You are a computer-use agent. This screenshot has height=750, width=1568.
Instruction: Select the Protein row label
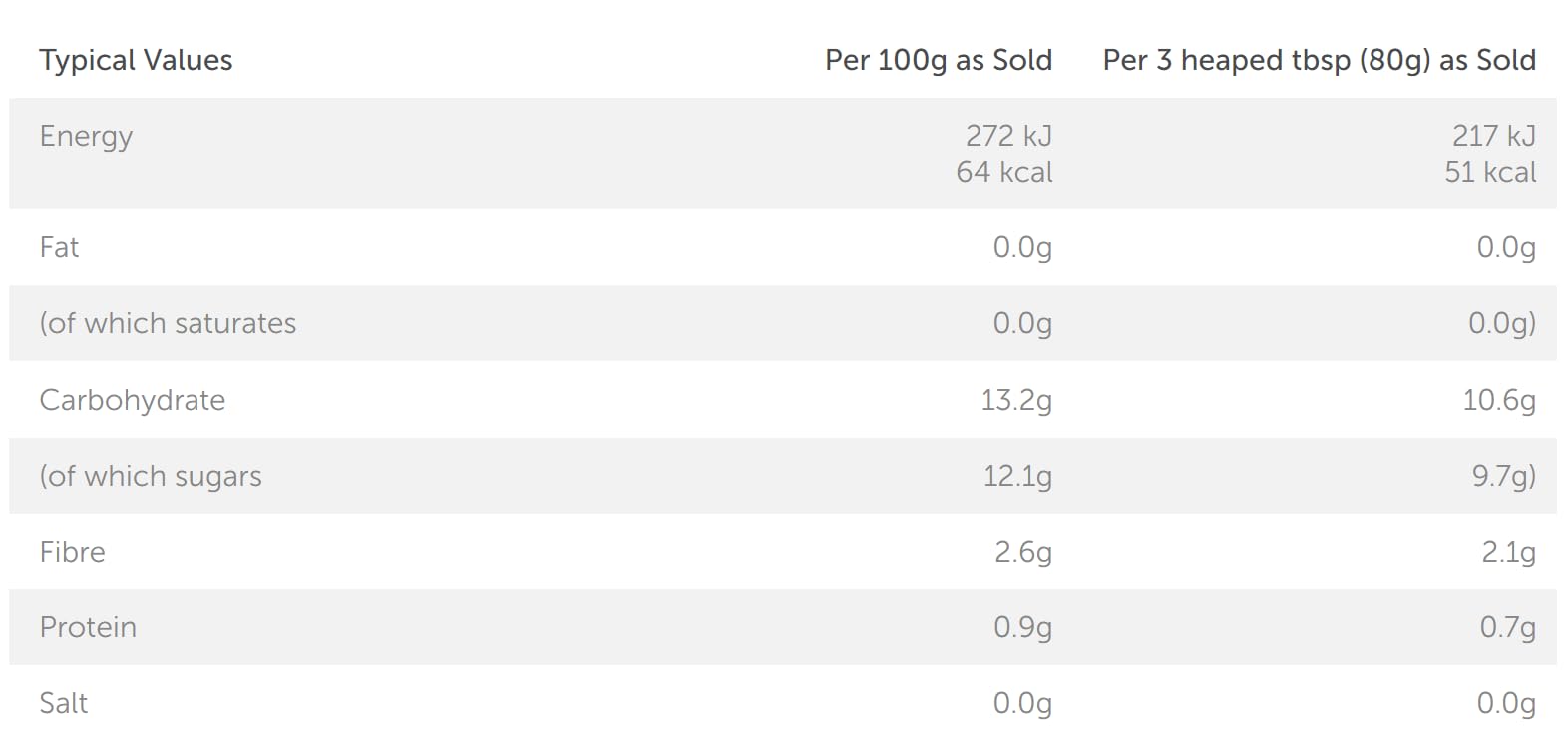coord(88,627)
